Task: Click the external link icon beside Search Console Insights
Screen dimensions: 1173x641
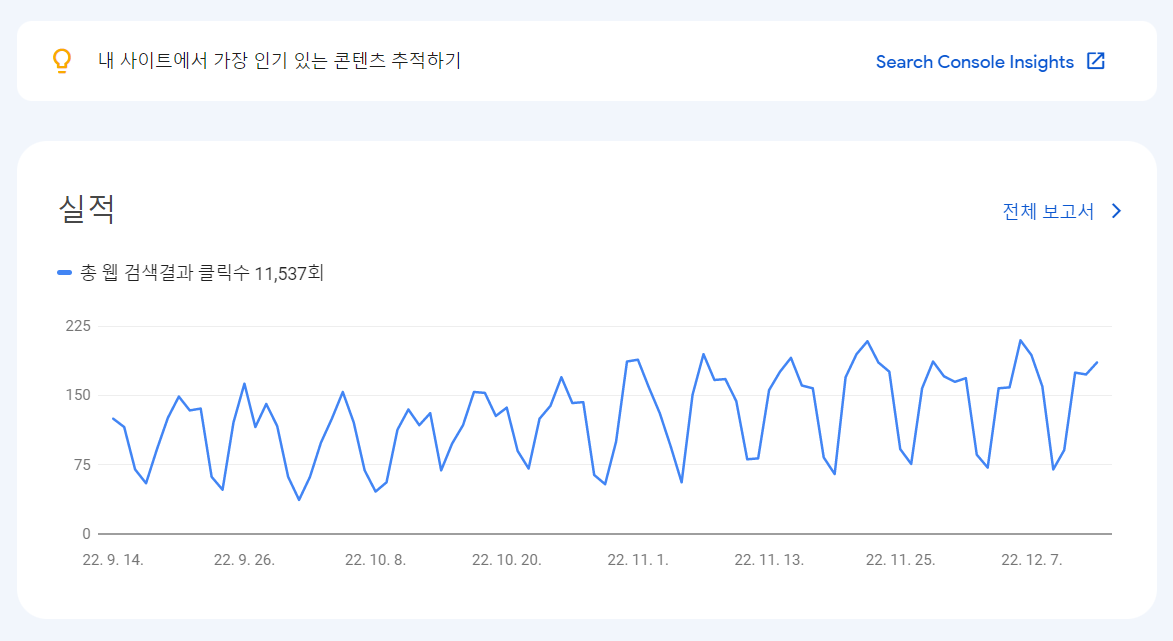Action: tap(1096, 61)
